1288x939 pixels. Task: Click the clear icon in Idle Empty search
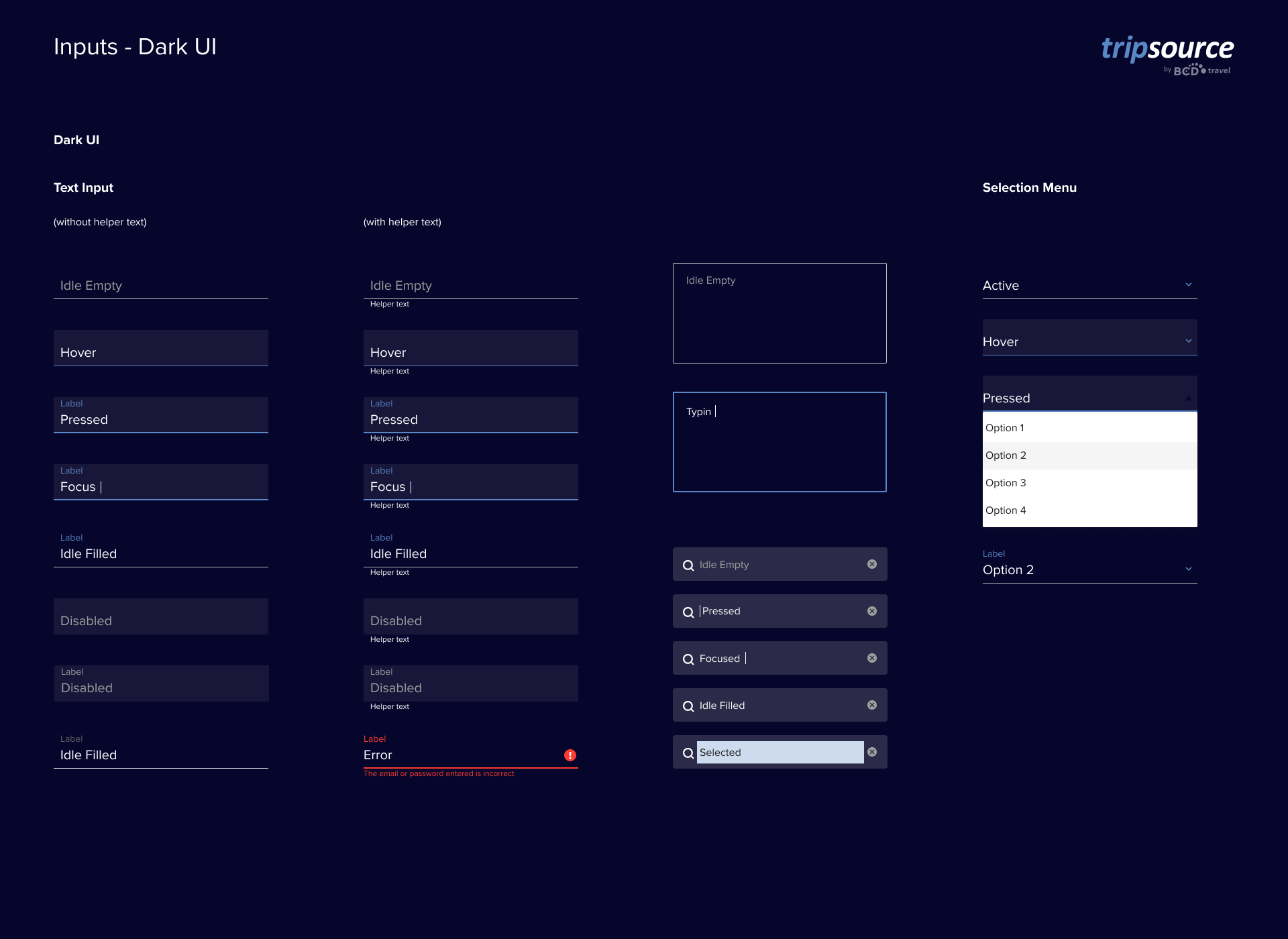point(872,564)
